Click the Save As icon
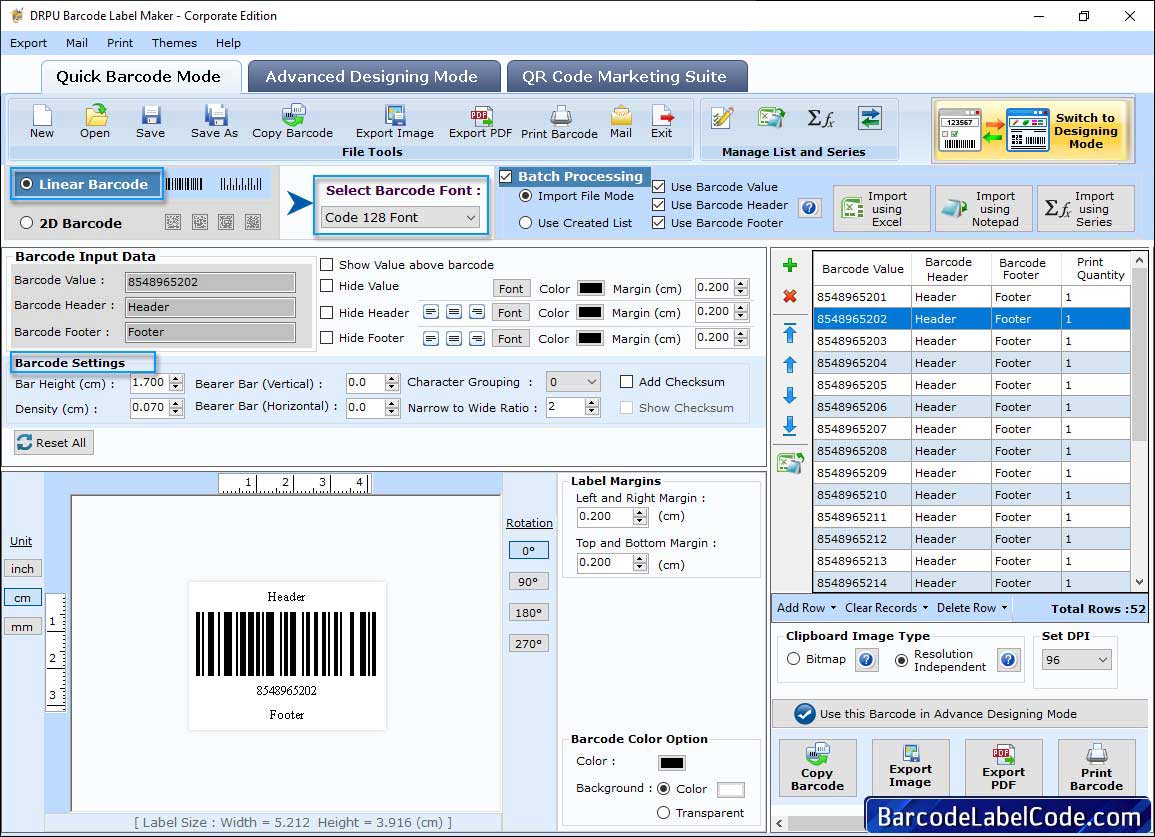This screenshot has height=837, width=1155. coord(214,122)
